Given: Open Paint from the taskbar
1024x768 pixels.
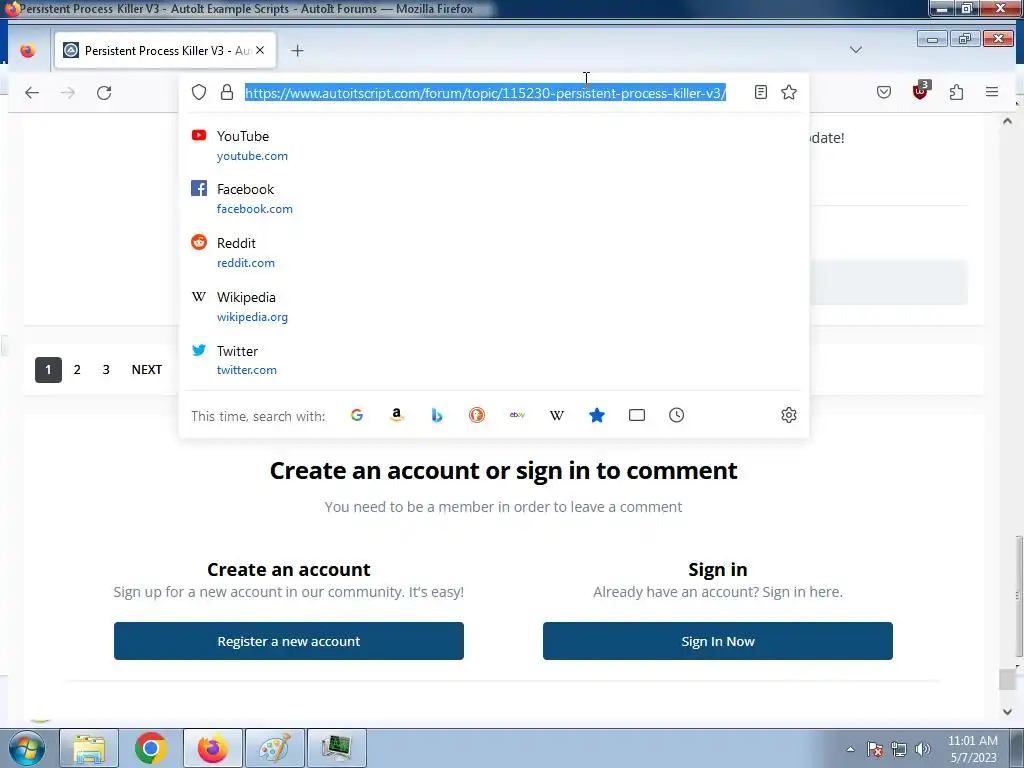Looking at the screenshot, I should coord(275,748).
